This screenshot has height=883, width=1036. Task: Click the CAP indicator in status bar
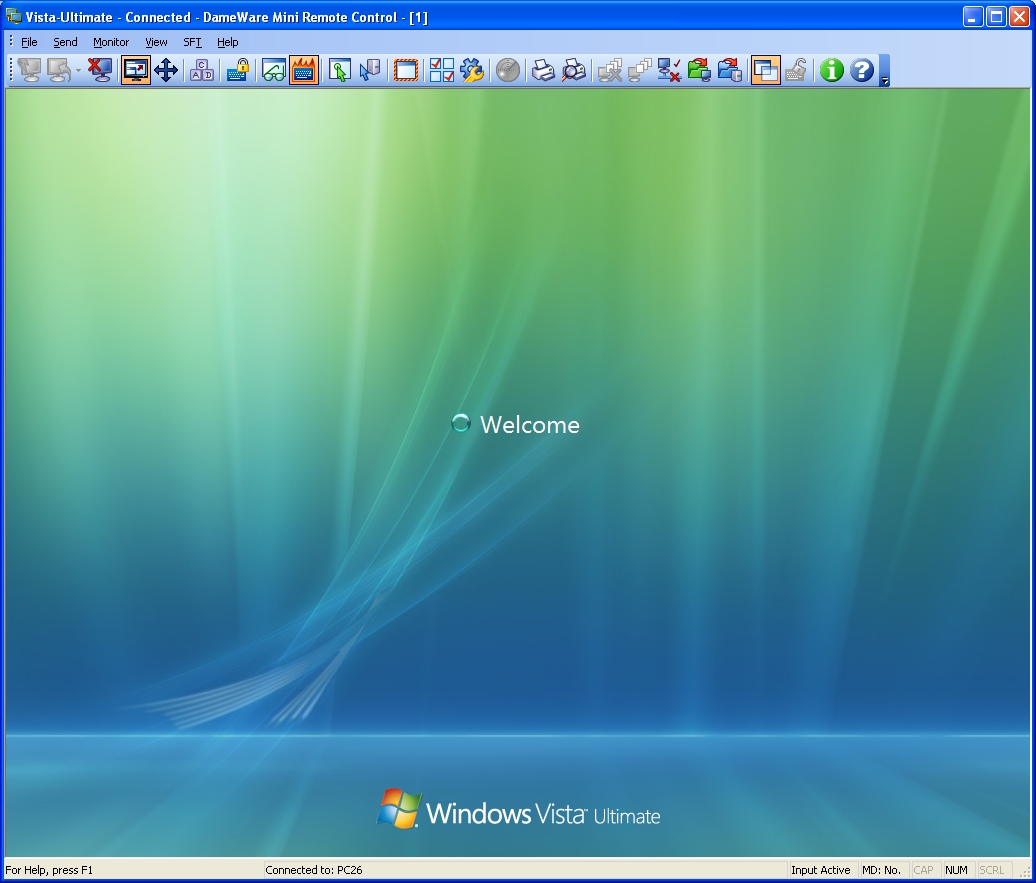[x=923, y=870]
